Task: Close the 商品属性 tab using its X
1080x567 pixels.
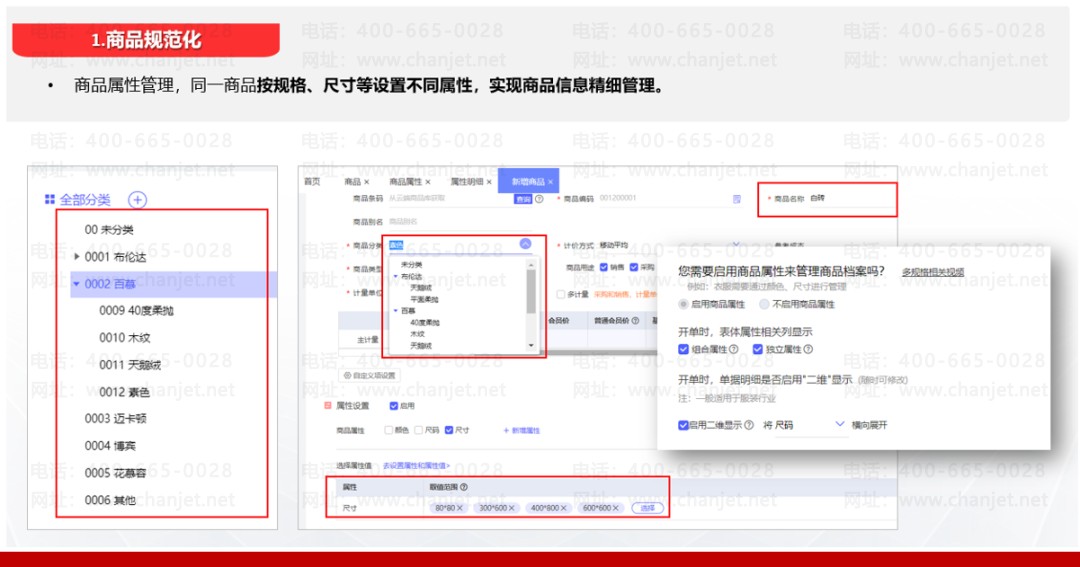Action: pyautogui.click(x=428, y=182)
